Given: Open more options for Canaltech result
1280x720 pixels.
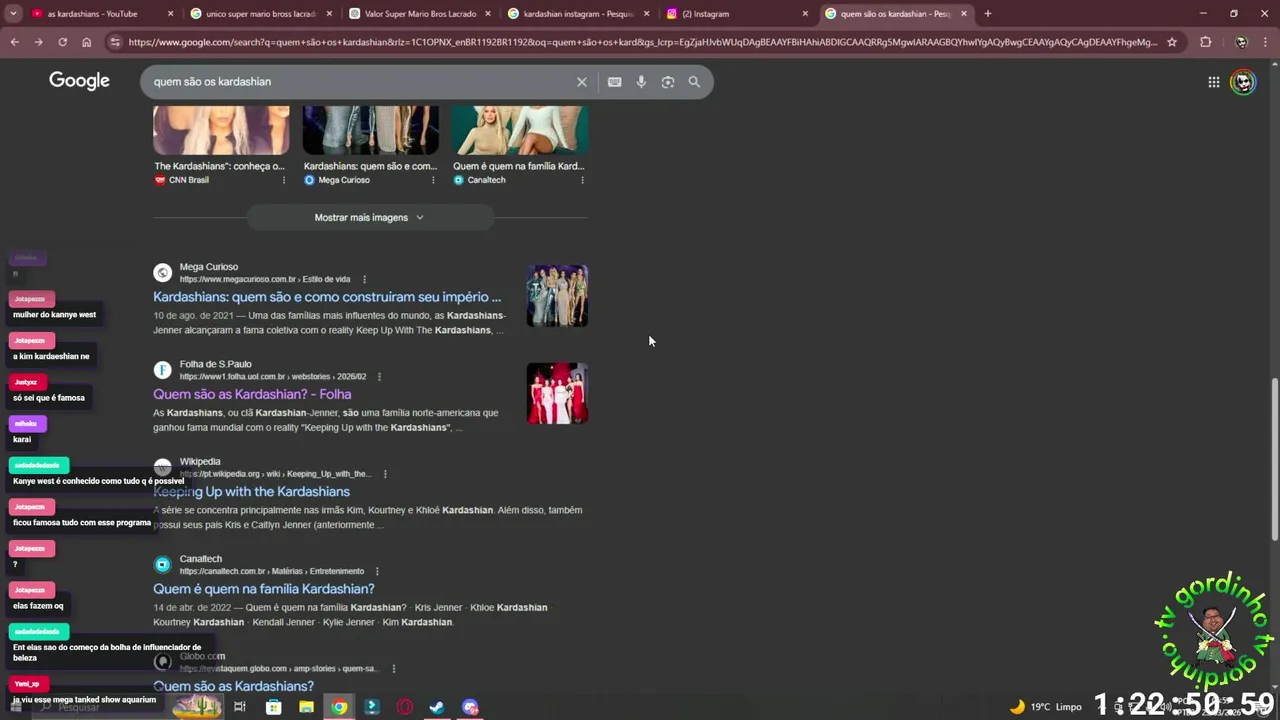Looking at the screenshot, I should [377, 571].
